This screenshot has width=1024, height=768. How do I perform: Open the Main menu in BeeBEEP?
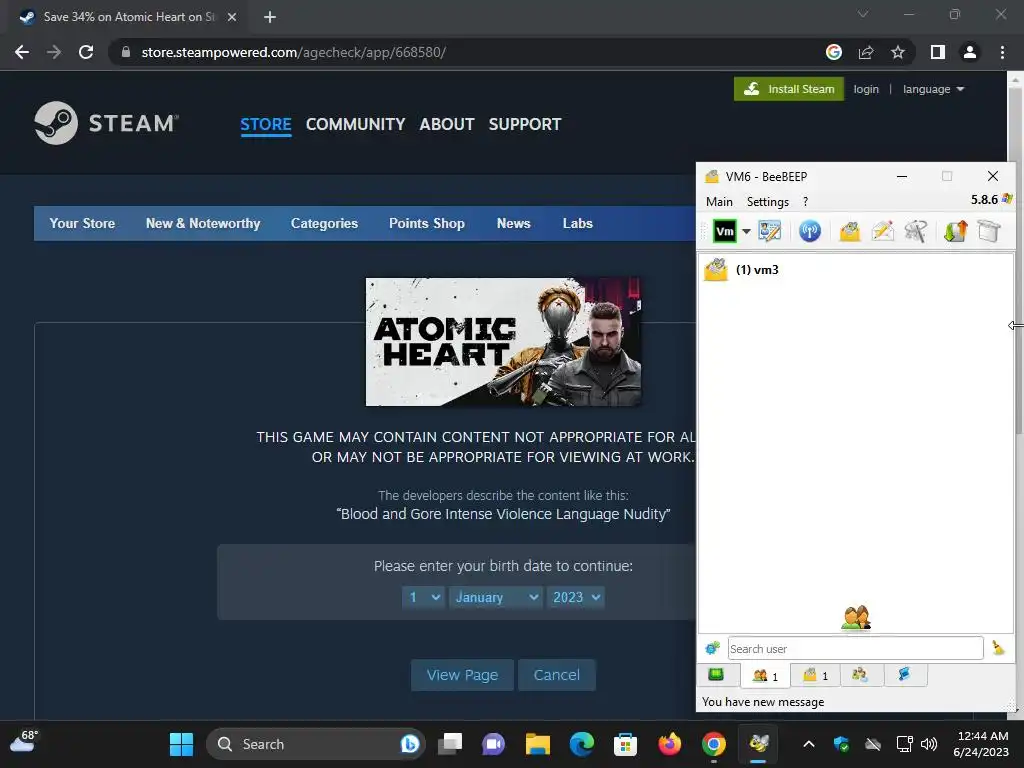(719, 202)
